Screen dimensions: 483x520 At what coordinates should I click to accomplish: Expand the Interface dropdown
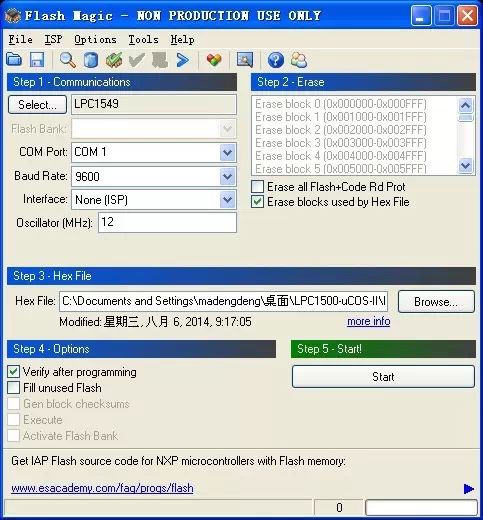(227, 200)
